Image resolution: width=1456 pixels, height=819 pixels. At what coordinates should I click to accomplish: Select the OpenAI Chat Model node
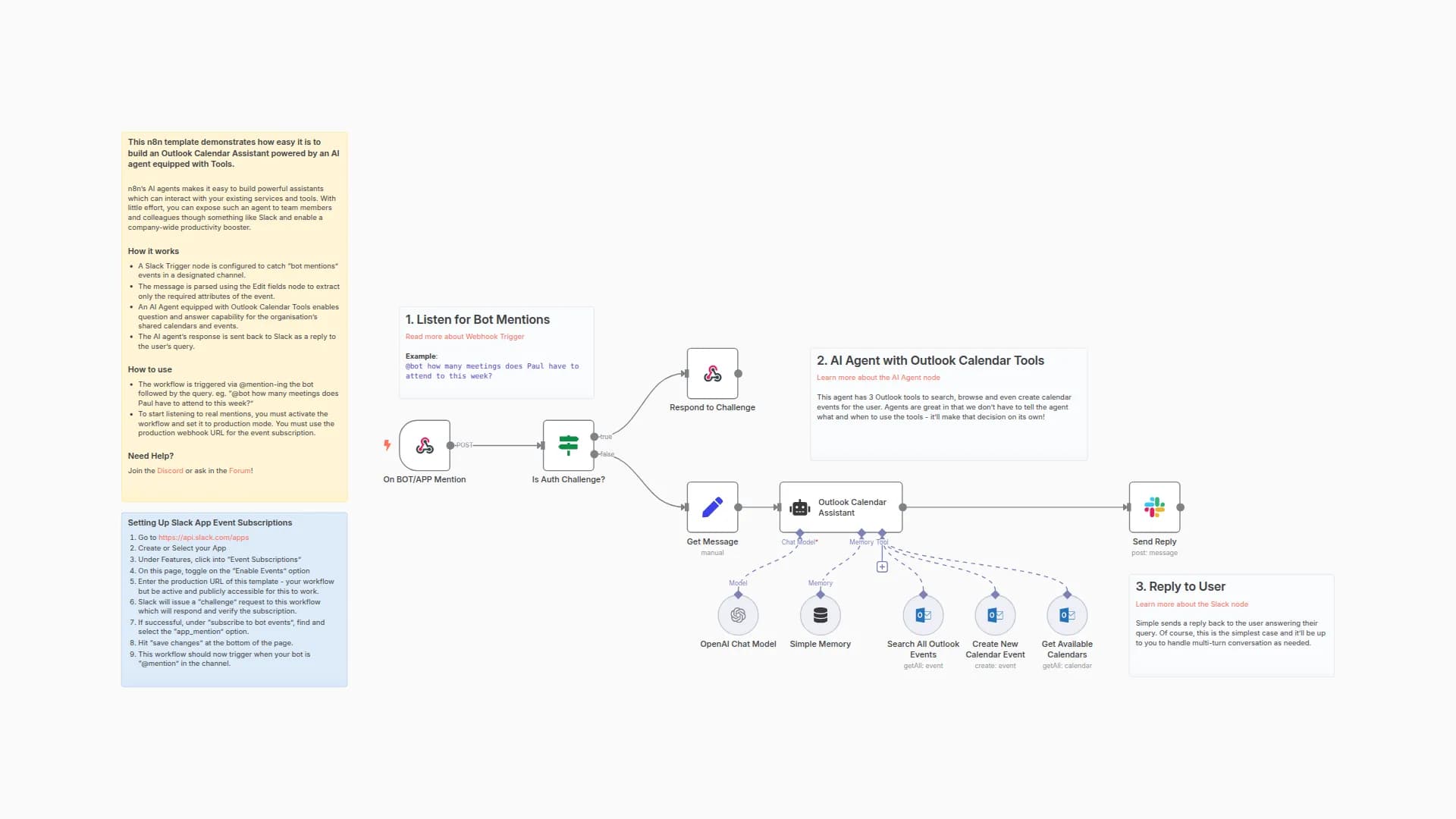pyautogui.click(x=738, y=615)
